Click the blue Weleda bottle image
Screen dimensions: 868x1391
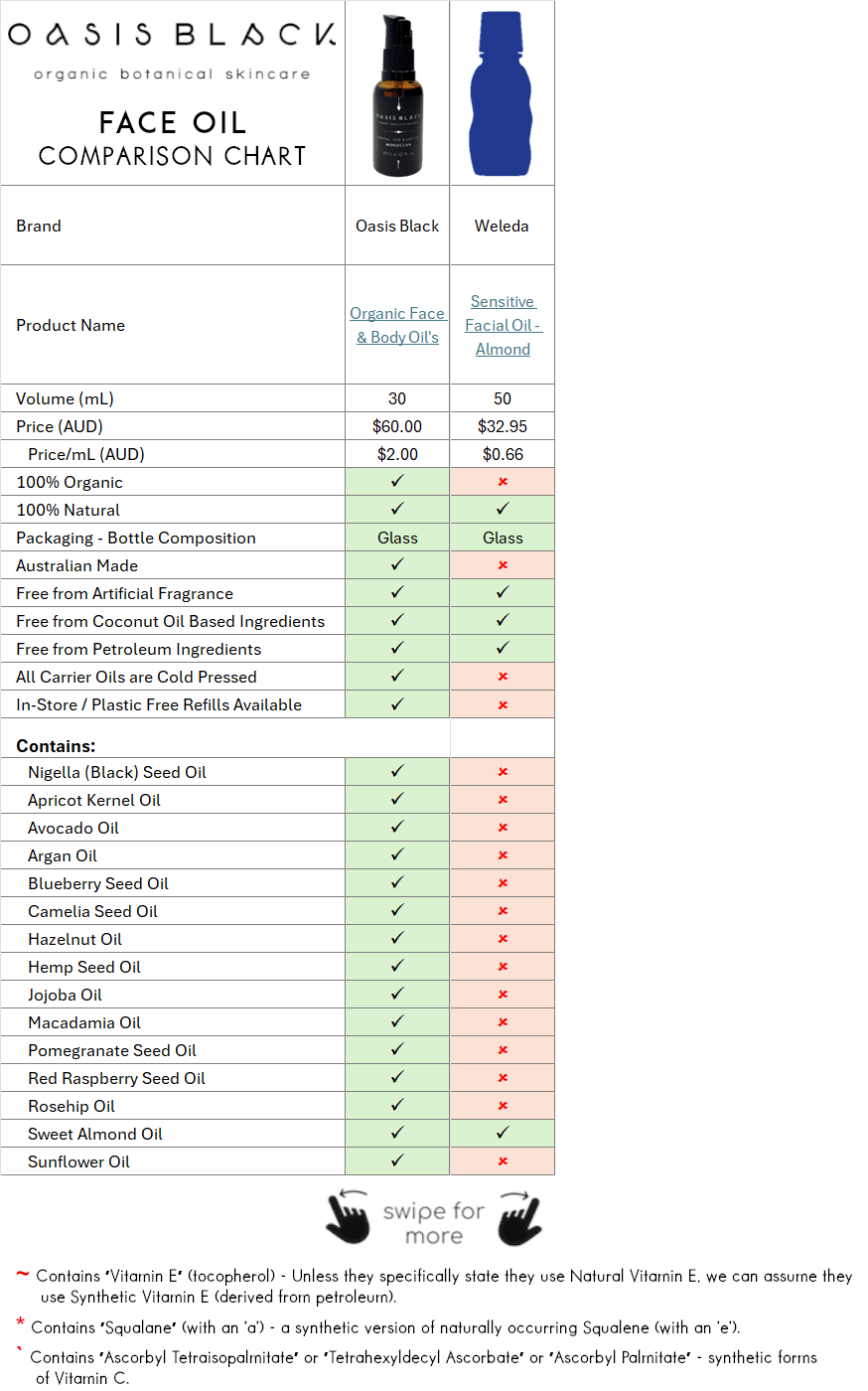tap(503, 95)
